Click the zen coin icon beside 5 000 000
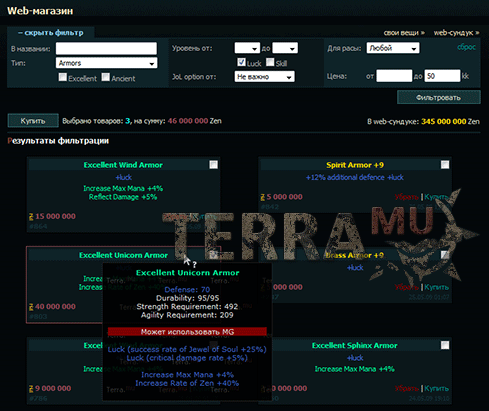489x411 pixels. pyautogui.click(x=263, y=197)
